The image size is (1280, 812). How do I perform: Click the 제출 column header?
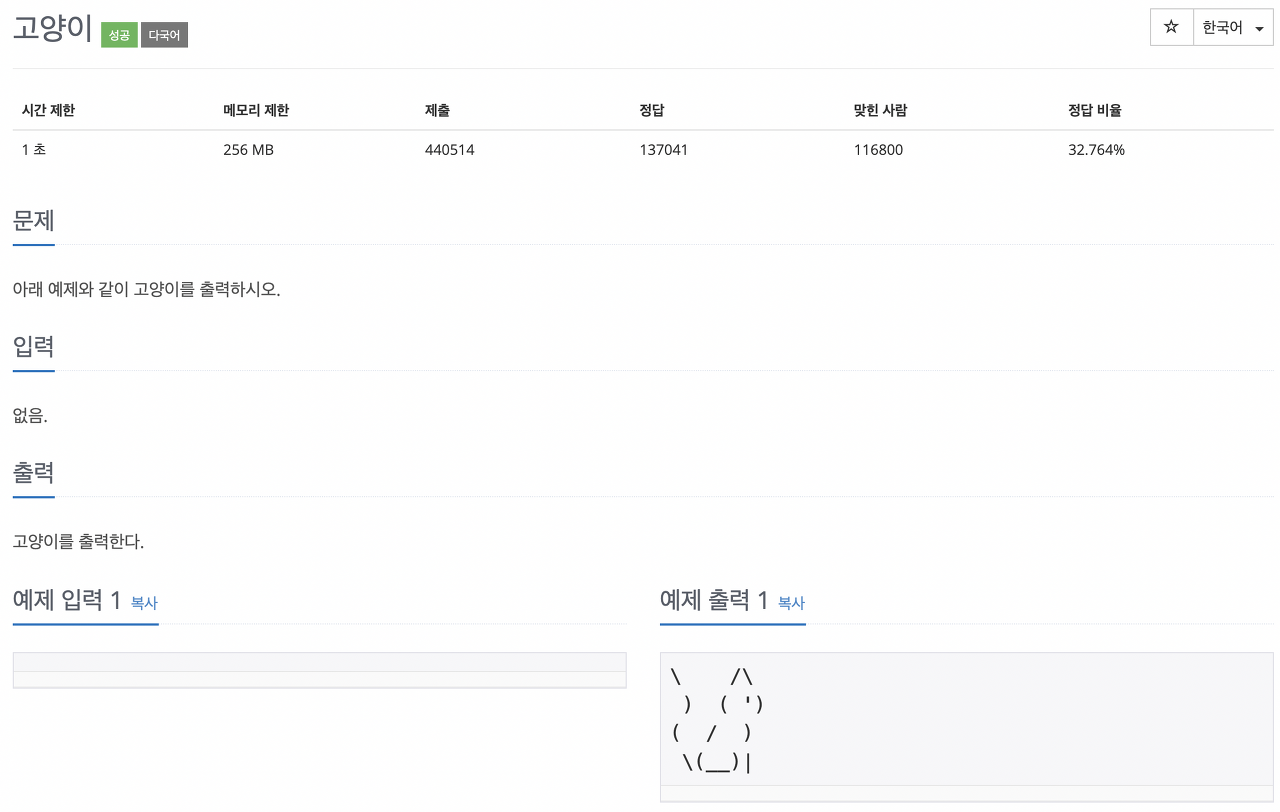click(437, 110)
